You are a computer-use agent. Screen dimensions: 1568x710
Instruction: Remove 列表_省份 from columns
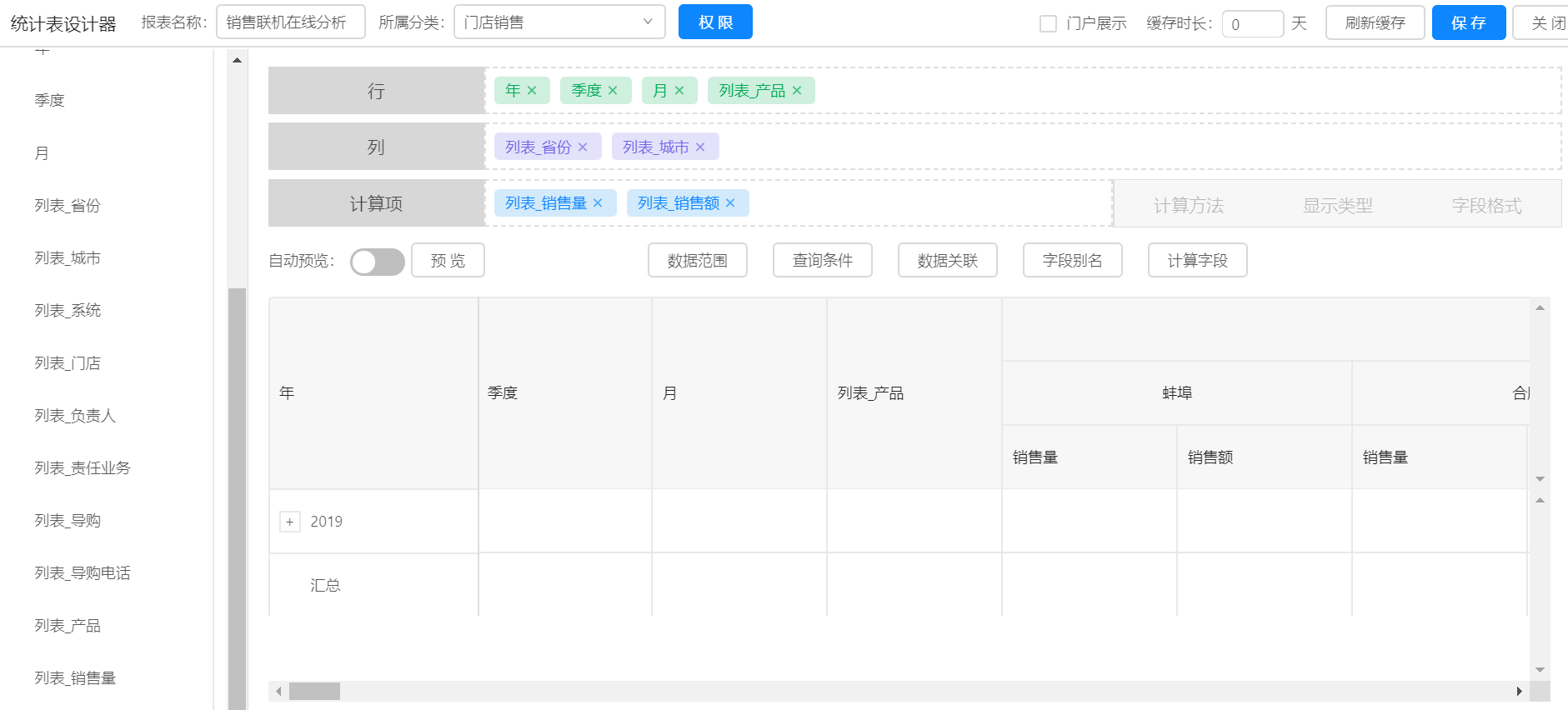click(x=583, y=147)
